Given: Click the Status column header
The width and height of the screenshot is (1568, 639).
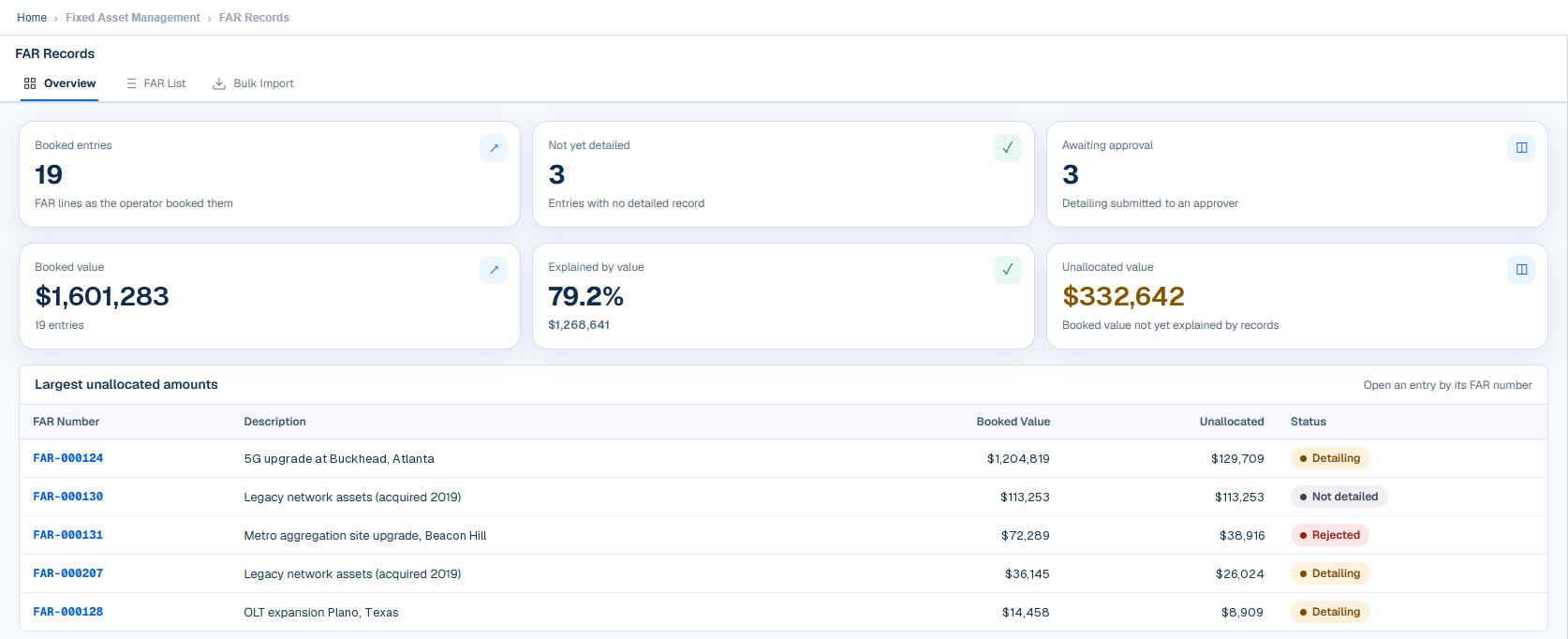Looking at the screenshot, I should point(1309,422).
